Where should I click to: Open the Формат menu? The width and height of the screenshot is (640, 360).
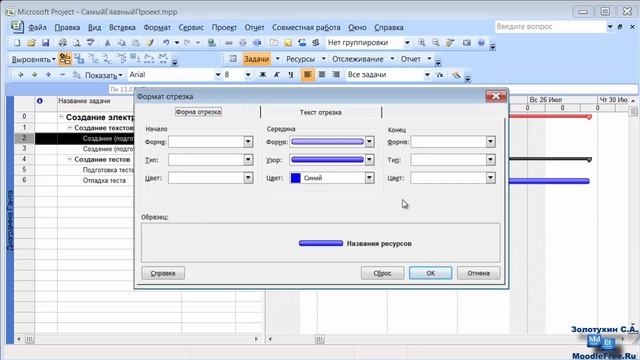point(157,27)
